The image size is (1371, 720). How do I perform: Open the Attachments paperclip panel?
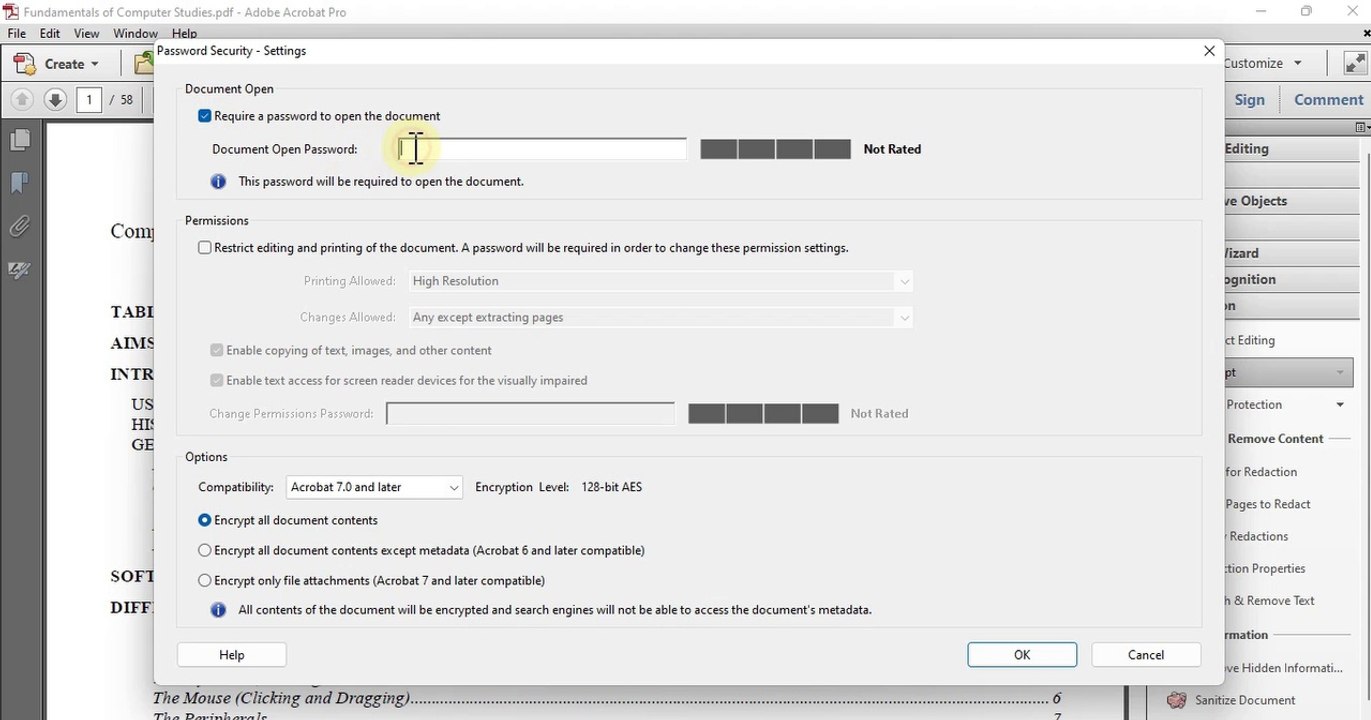[19, 227]
